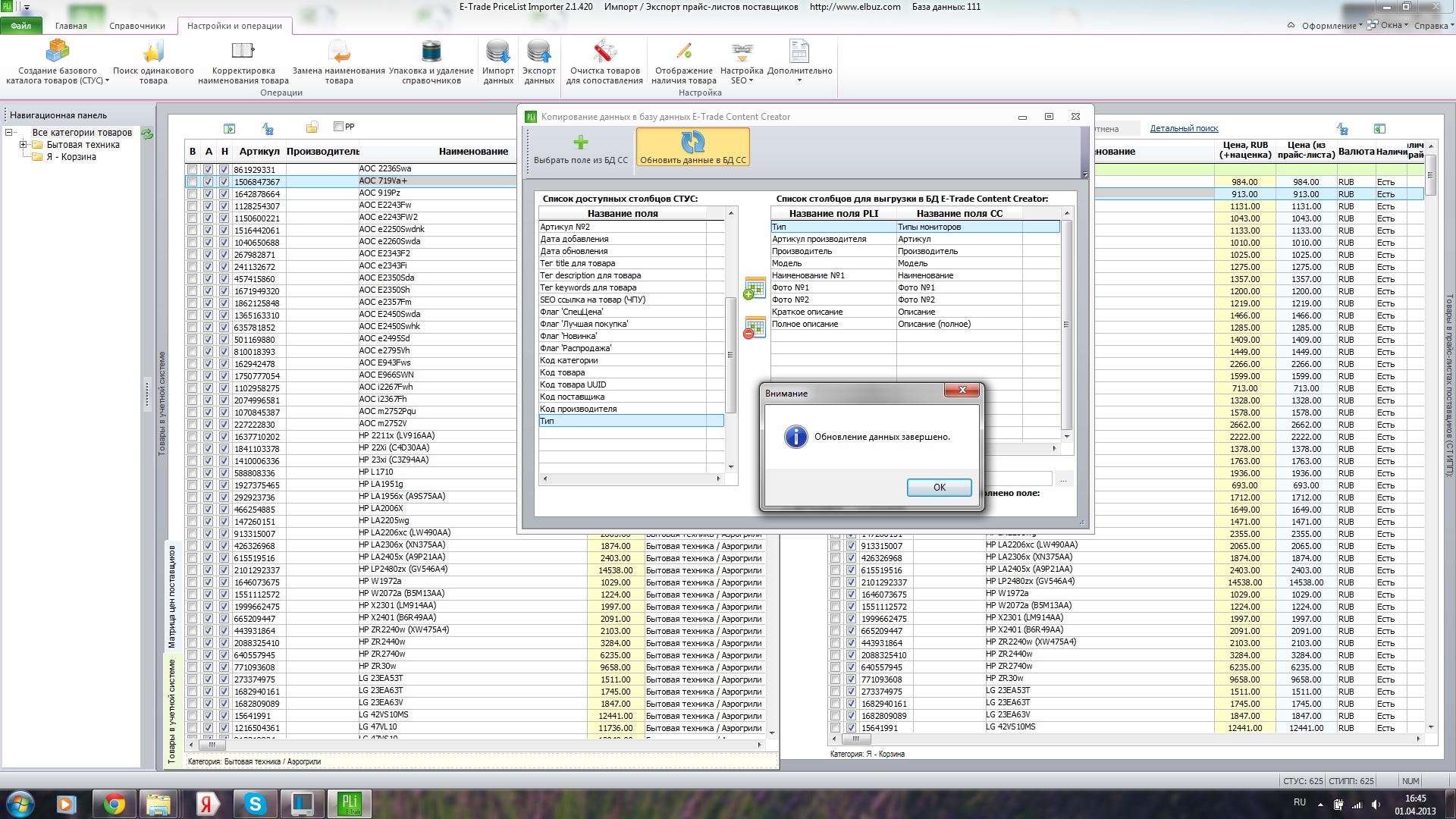Open the Windows Start menu
Viewport: 1456px width, 819px height.
[x=20, y=804]
